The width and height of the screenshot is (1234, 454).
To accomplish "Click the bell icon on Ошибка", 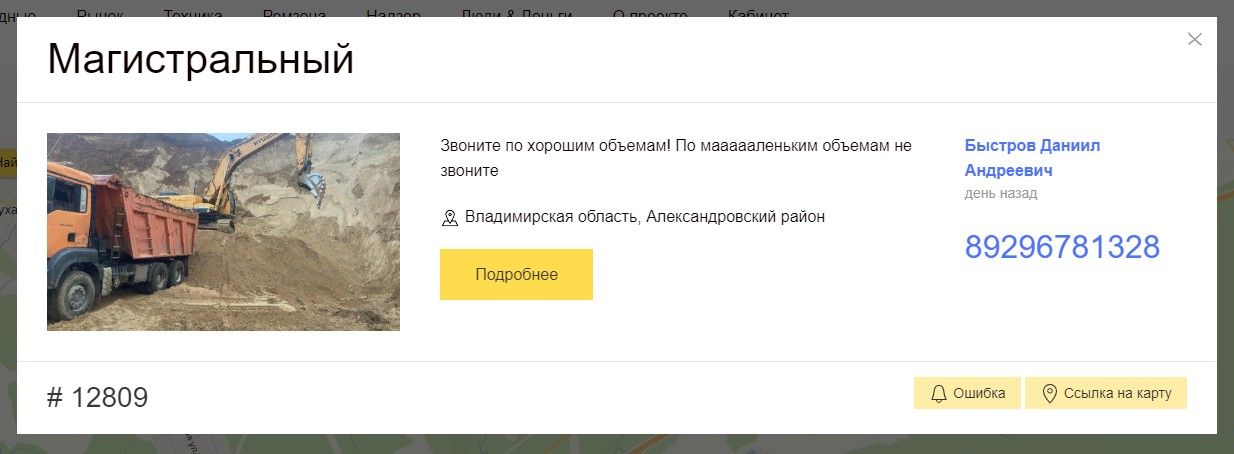I will (x=938, y=393).
